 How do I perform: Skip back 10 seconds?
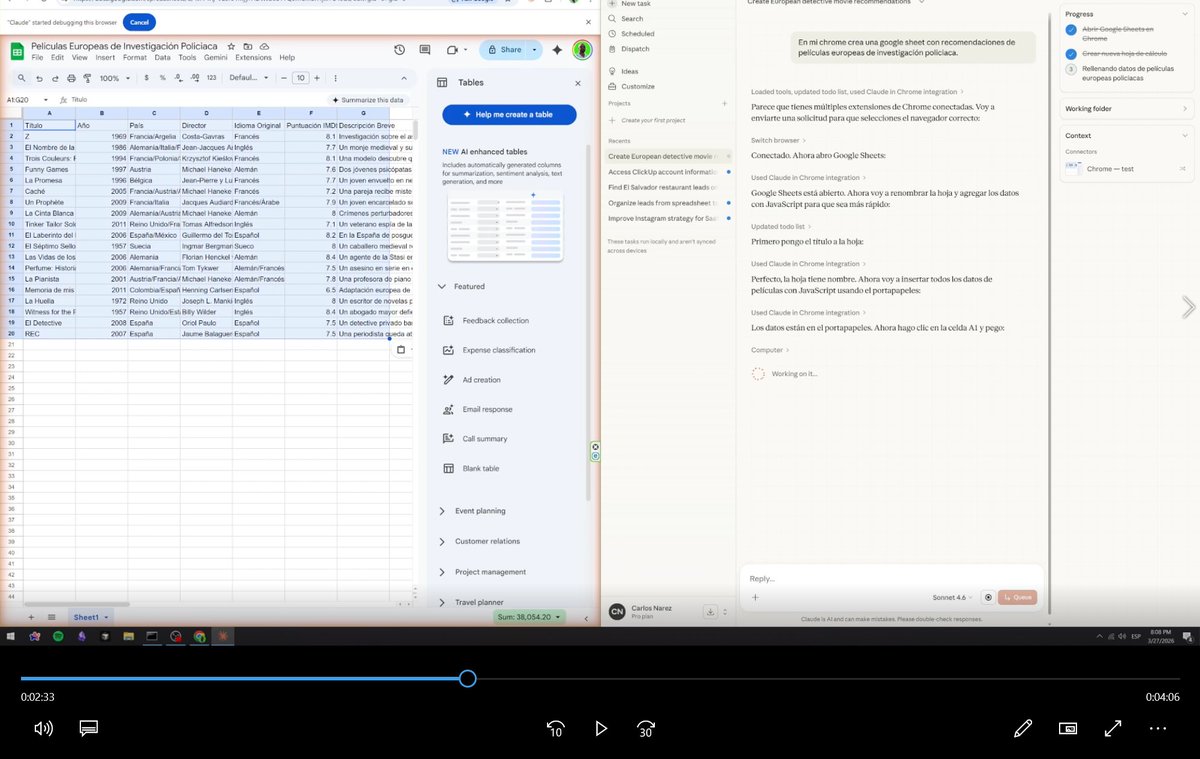(556, 729)
